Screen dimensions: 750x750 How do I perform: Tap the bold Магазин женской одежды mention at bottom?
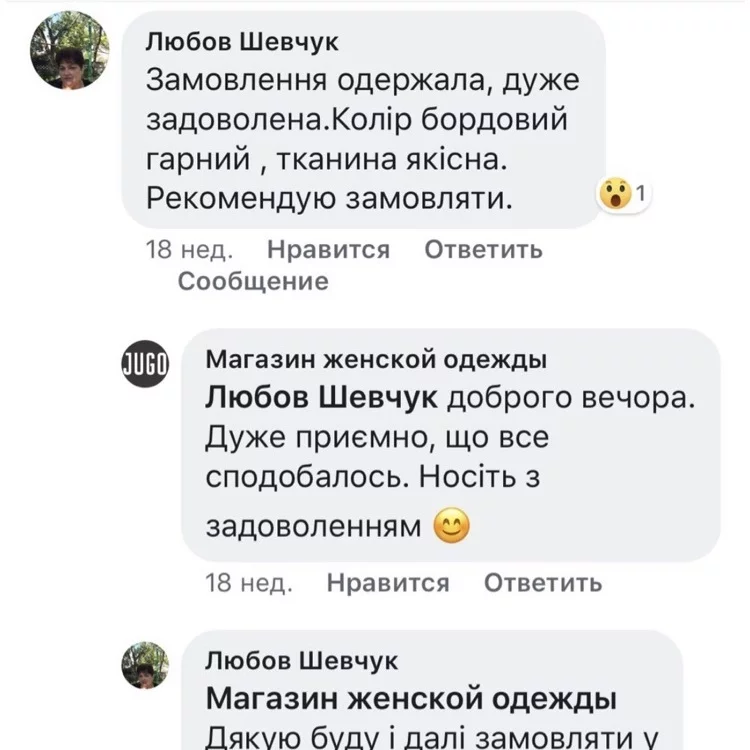point(410,697)
